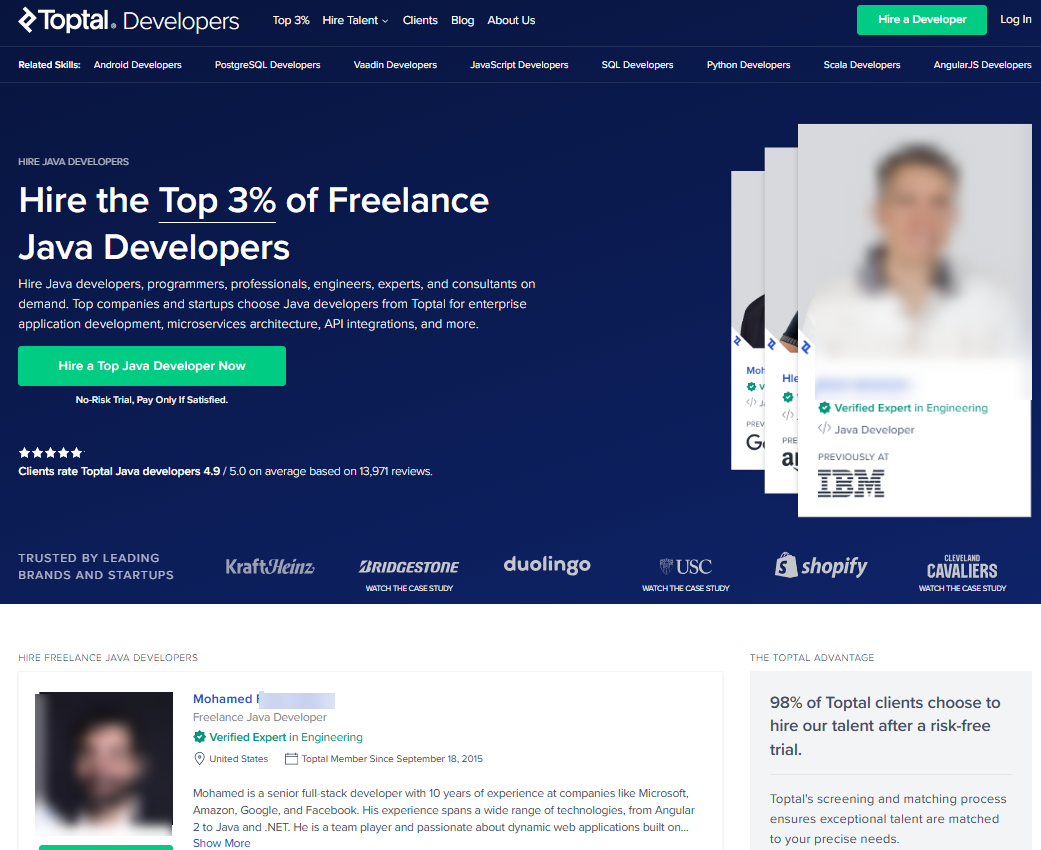Image resolution: width=1041 pixels, height=850 pixels.
Task: Click the Shopify logo icon
Action: 787,565
